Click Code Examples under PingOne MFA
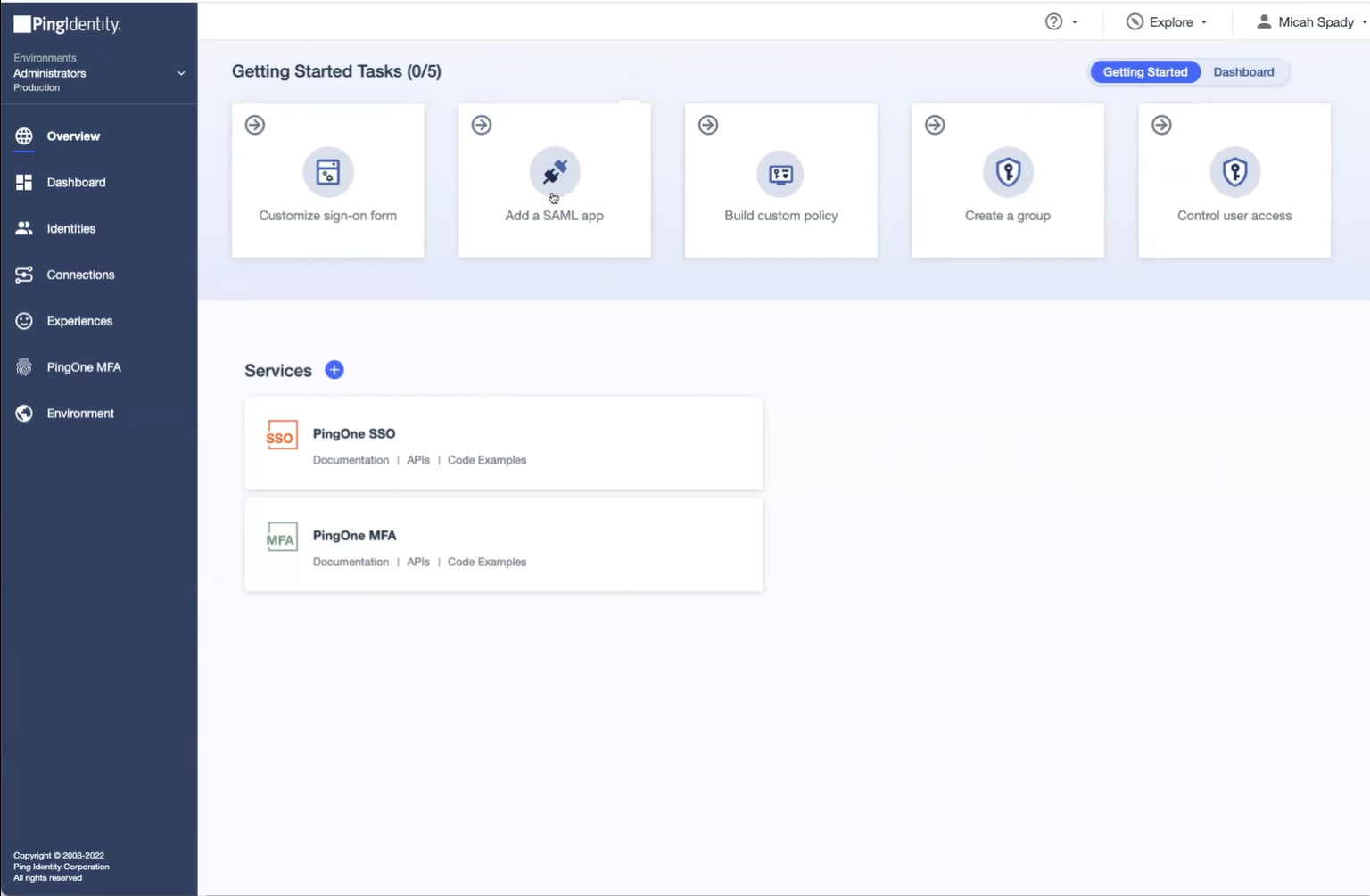 (x=487, y=562)
